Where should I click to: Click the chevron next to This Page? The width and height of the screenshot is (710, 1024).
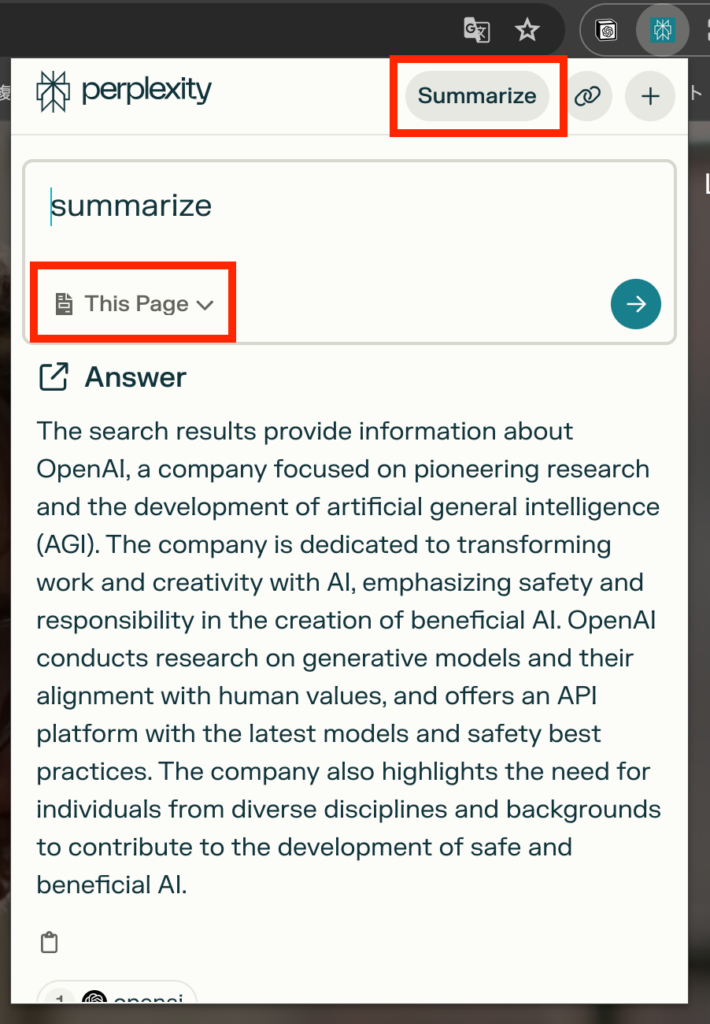(x=205, y=305)
